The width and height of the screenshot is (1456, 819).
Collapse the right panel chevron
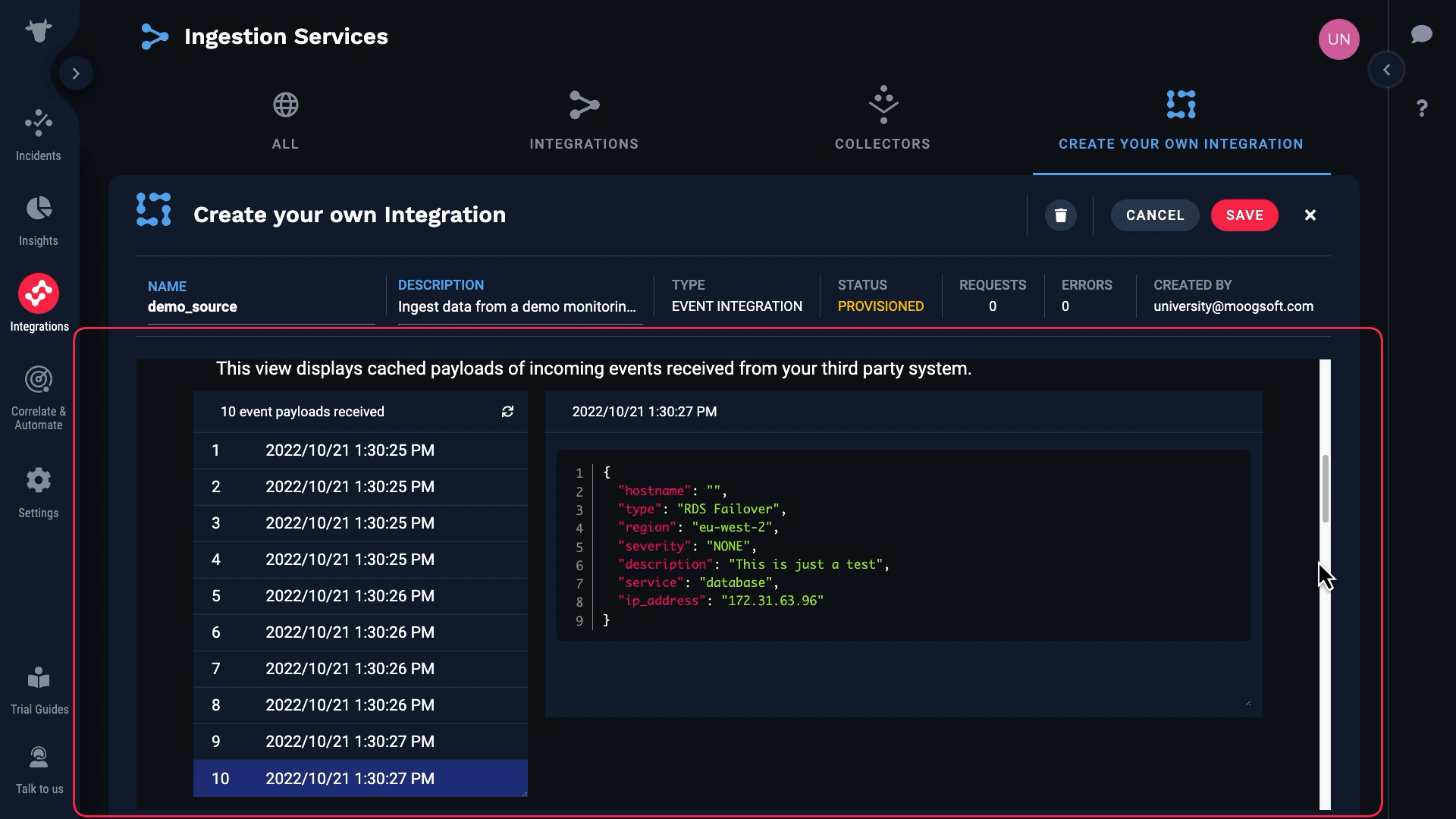tap(1386, 70)
